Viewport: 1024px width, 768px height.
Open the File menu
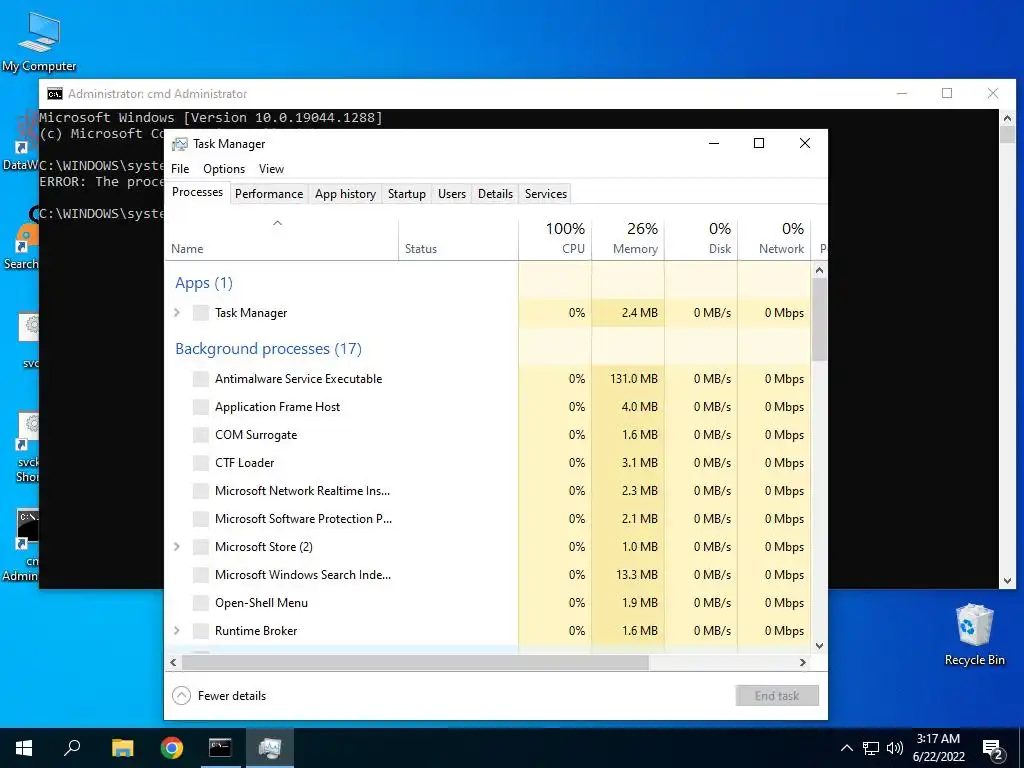click(180, 169)
